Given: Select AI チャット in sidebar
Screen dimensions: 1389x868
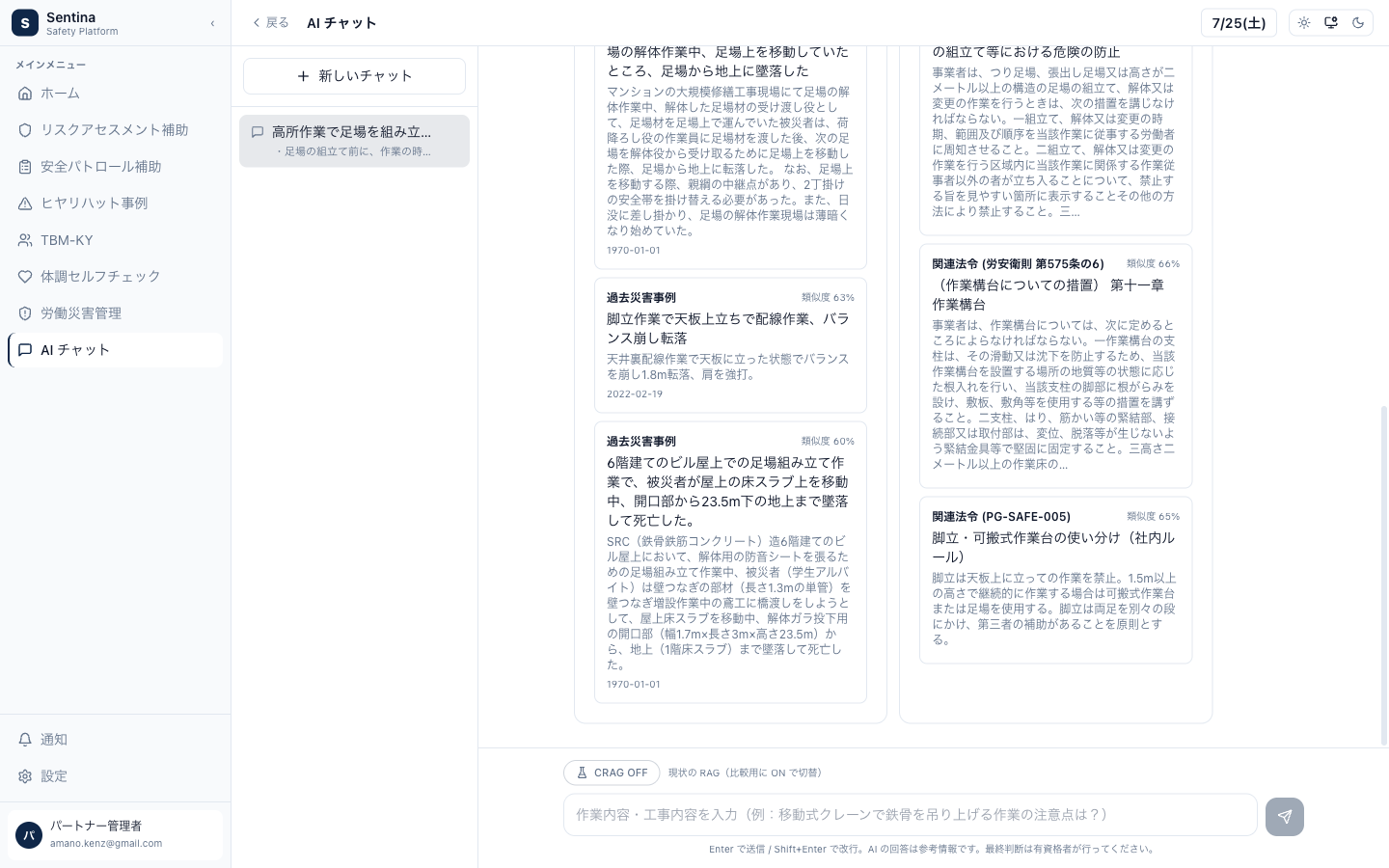Looking at the screenshot, I should click(115, 350).
